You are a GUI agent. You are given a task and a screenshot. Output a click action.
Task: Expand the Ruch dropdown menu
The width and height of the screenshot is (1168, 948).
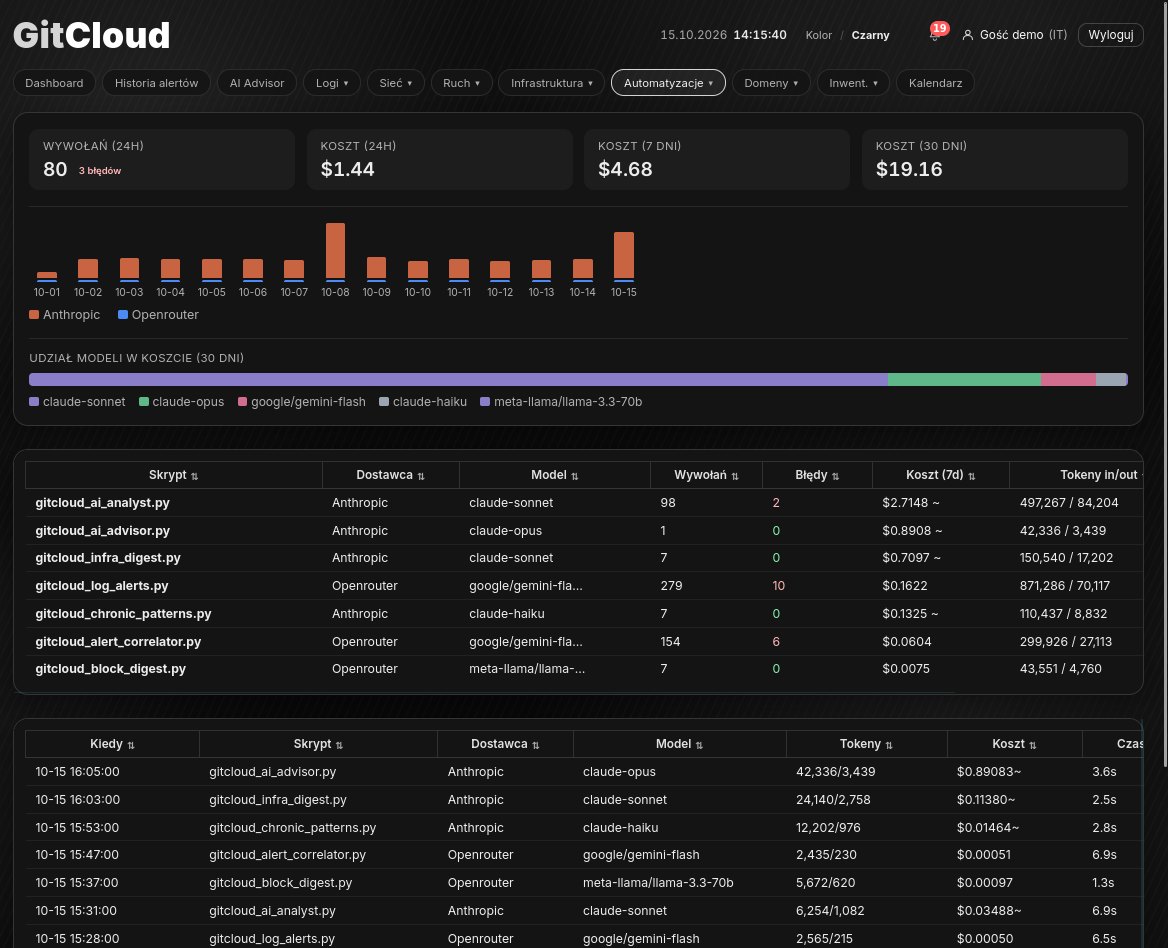(461, 83)
